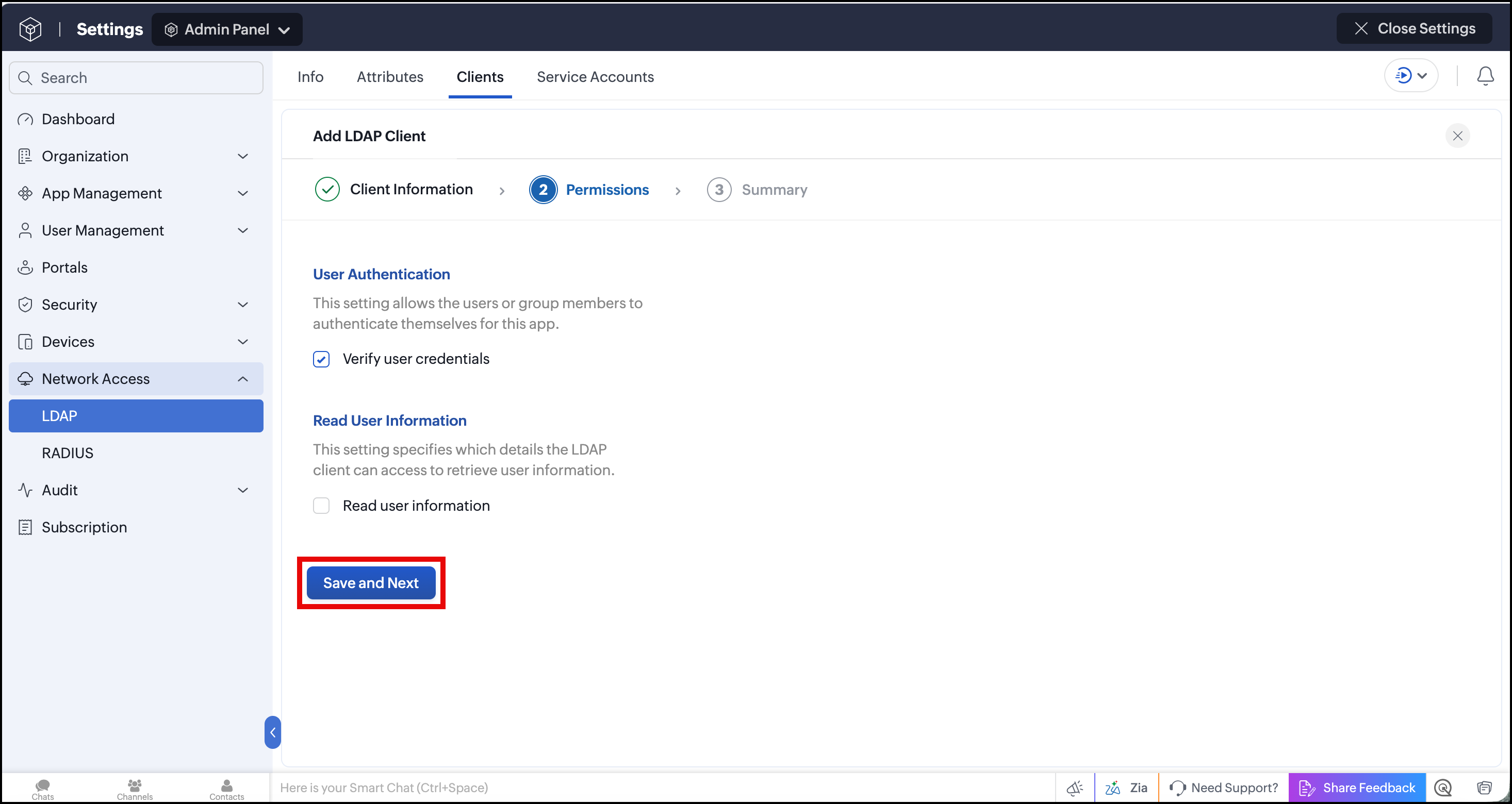Click the Portals icon
This screenshot has width=1512, height=804.
coord(25,267)
